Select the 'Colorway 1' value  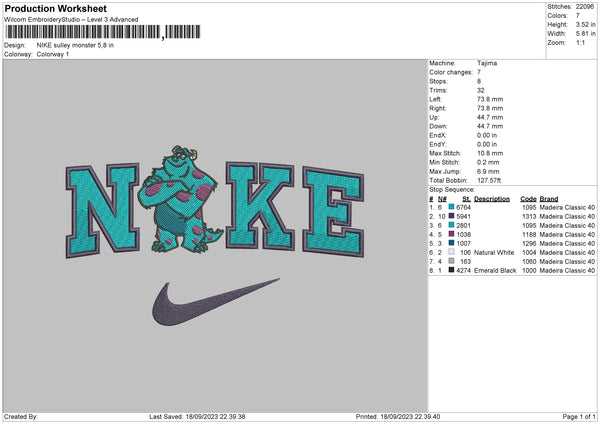click(x=53, y=54)
